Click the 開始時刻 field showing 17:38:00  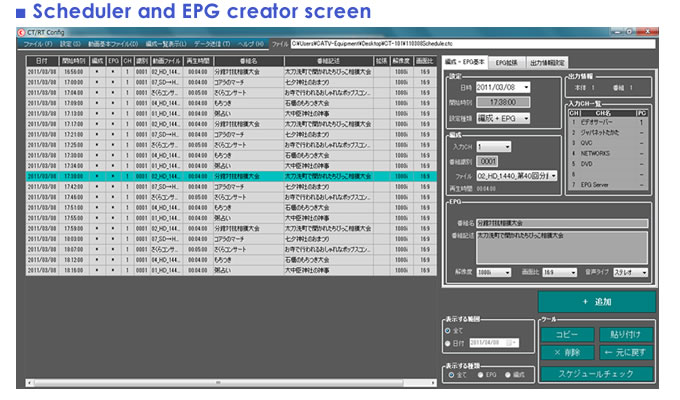(x=503, y=102)
